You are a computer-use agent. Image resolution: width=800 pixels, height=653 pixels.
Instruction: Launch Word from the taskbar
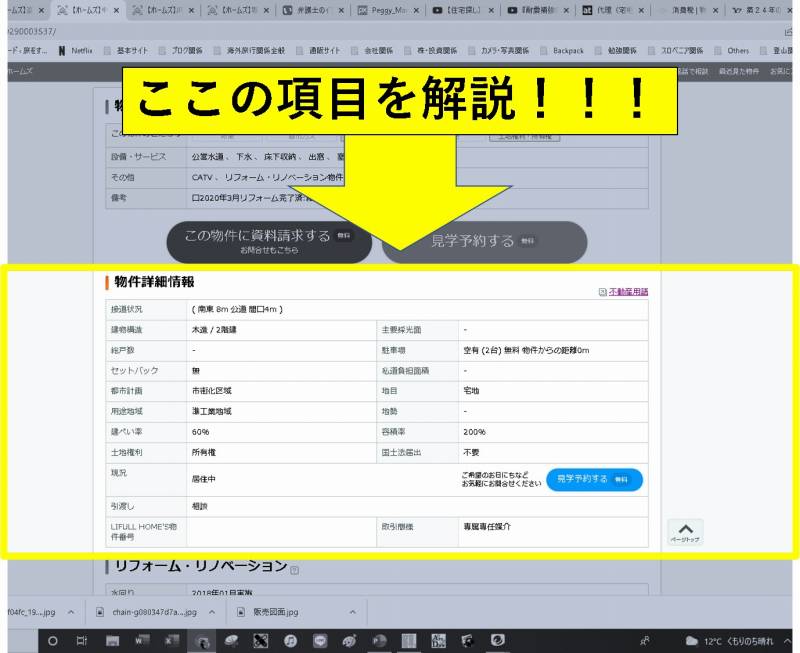pos(142,641)
